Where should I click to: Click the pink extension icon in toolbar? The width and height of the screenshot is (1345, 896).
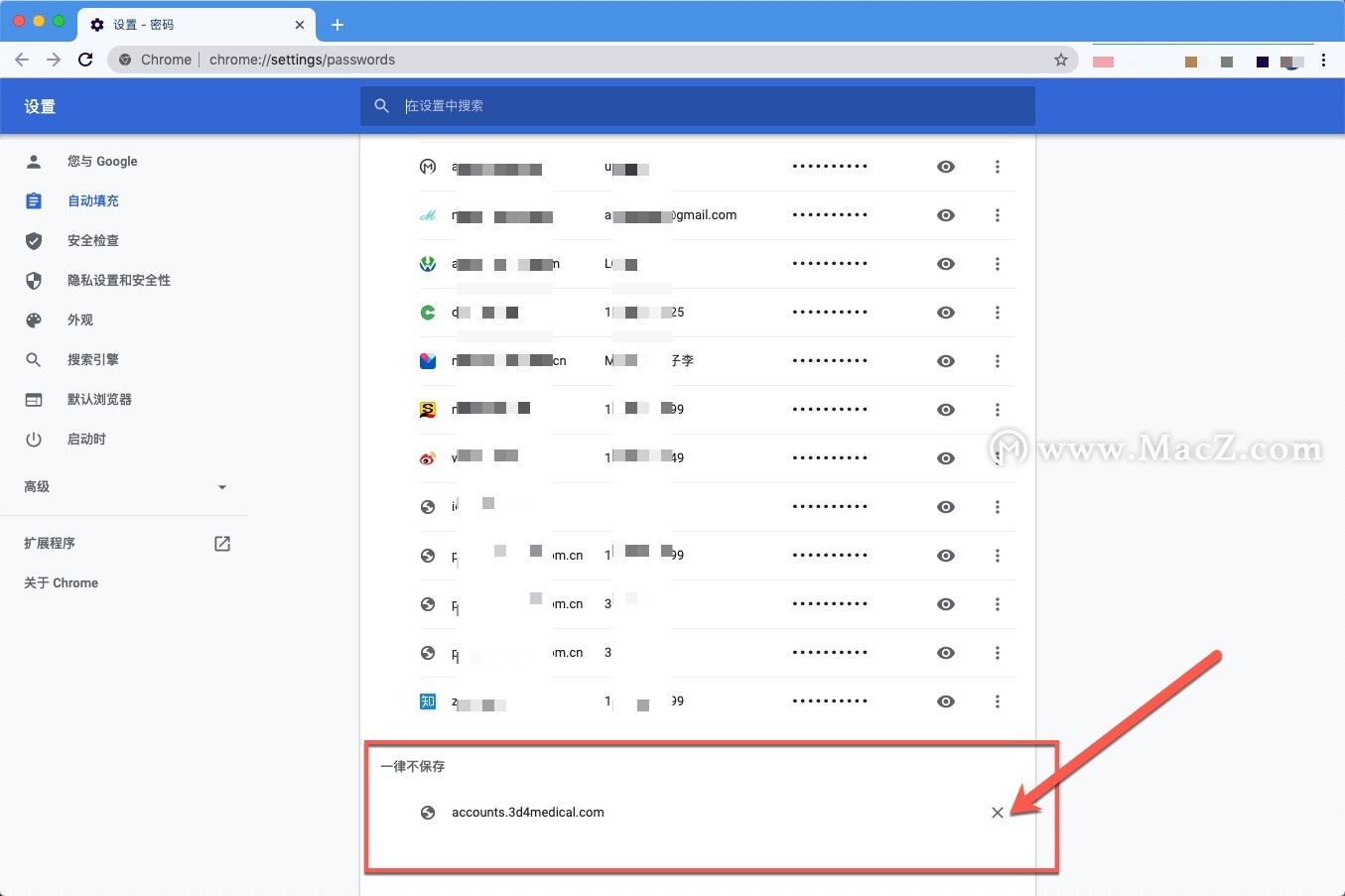click(x=1103, y=62)
